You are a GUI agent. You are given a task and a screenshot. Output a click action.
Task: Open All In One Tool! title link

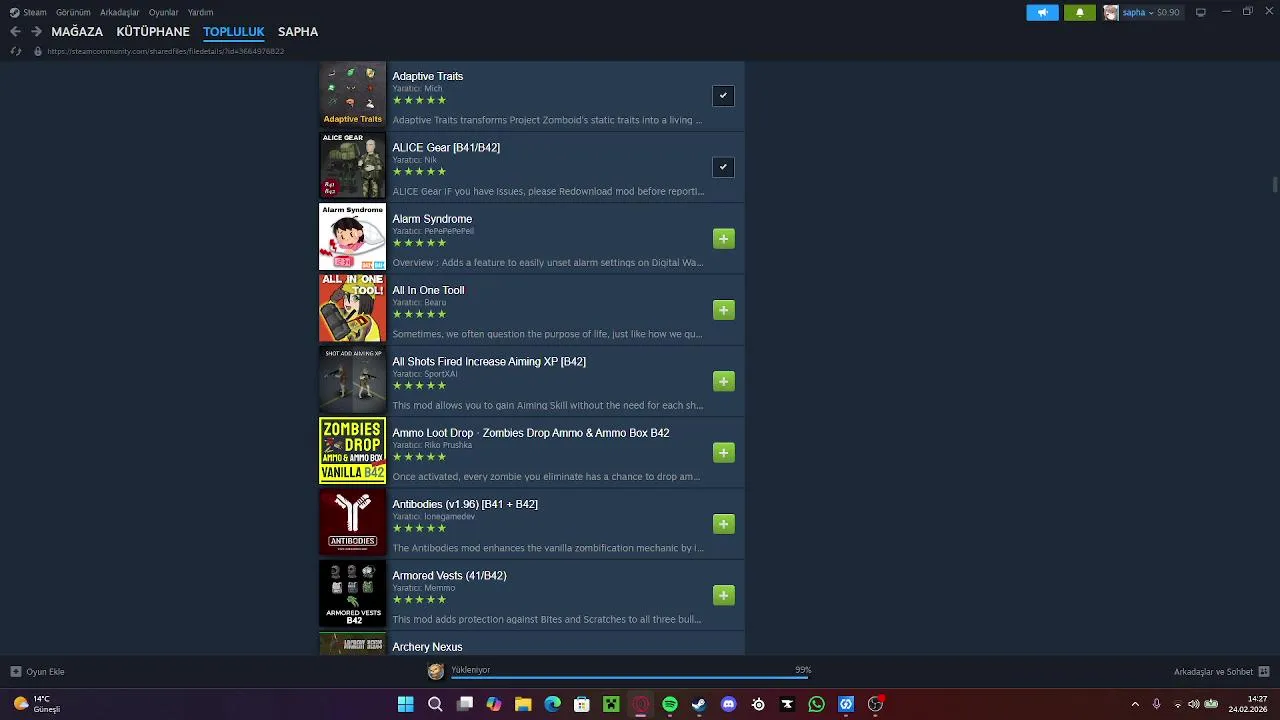coord(428,290)
